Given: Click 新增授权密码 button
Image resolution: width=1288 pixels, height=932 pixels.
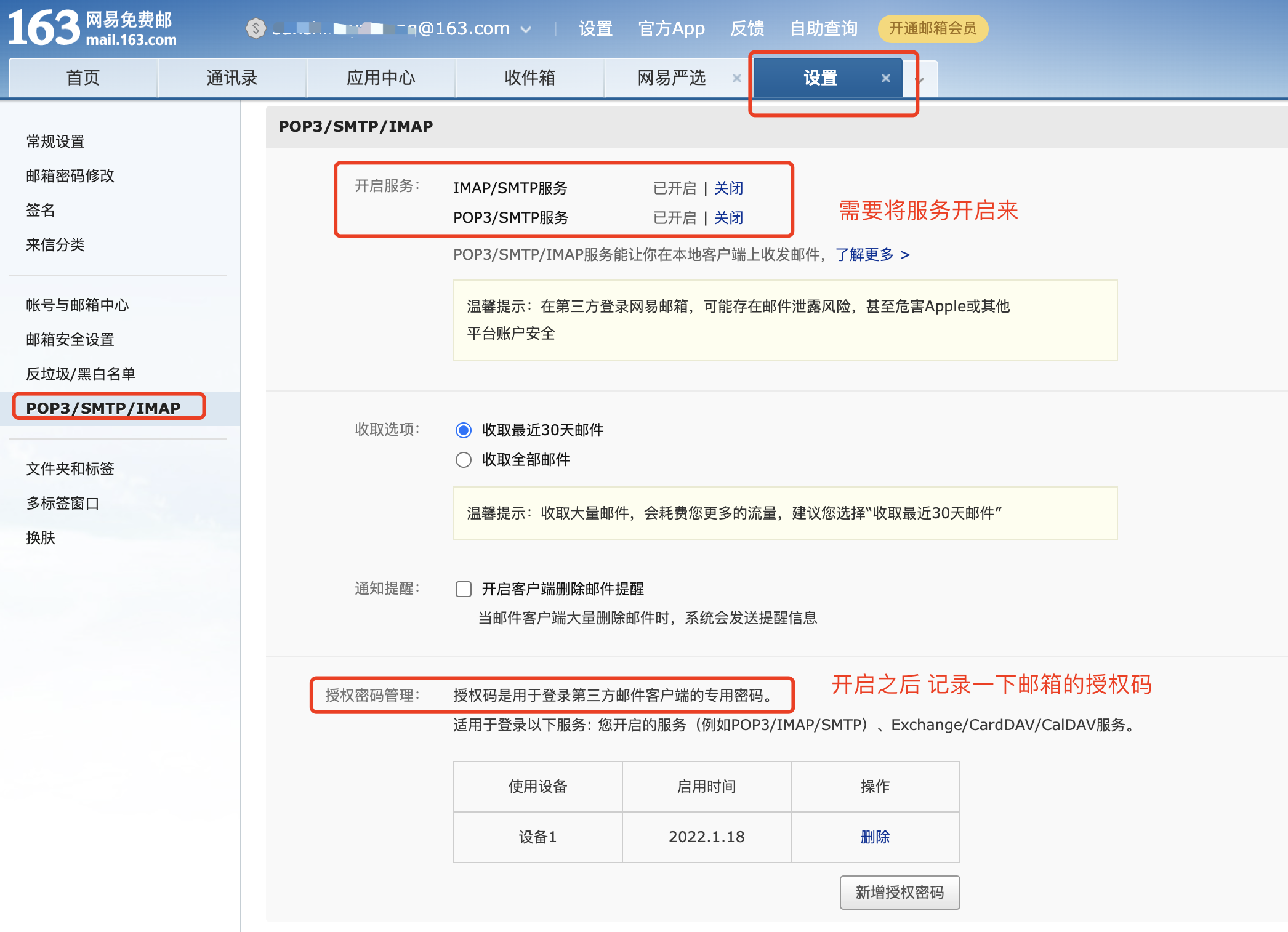Looking at the screenshot, I should point(899,892).
